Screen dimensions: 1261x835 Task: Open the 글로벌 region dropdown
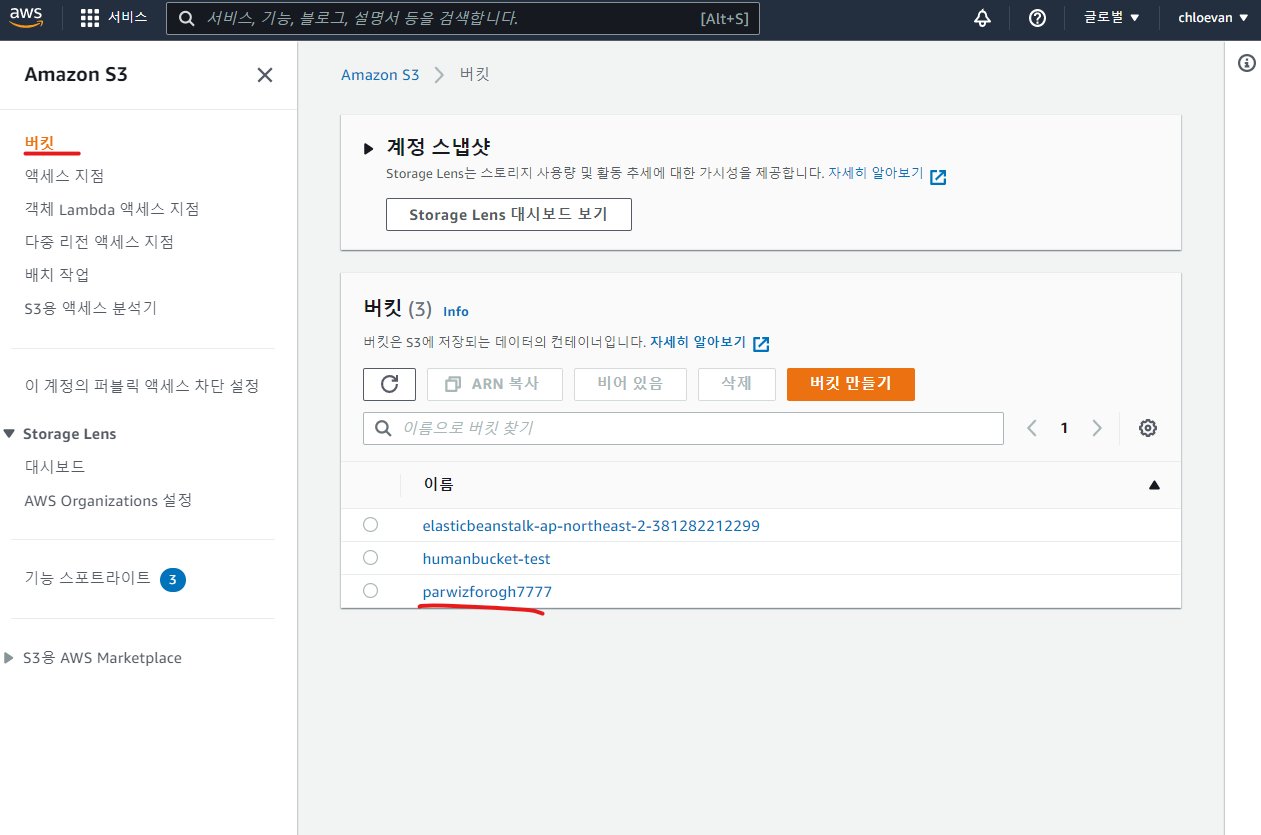coord(1112,18)
